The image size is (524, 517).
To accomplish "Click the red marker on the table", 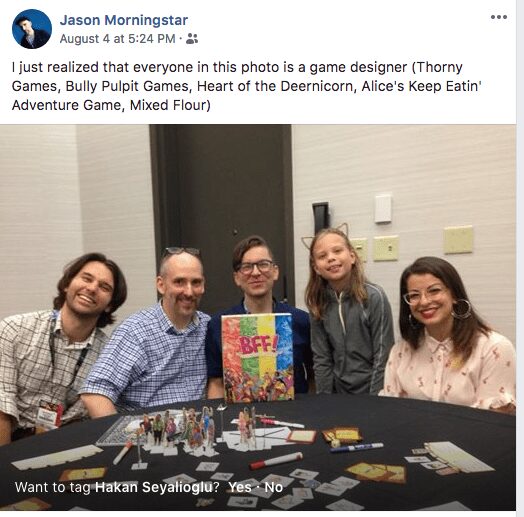I will point(276,461).
